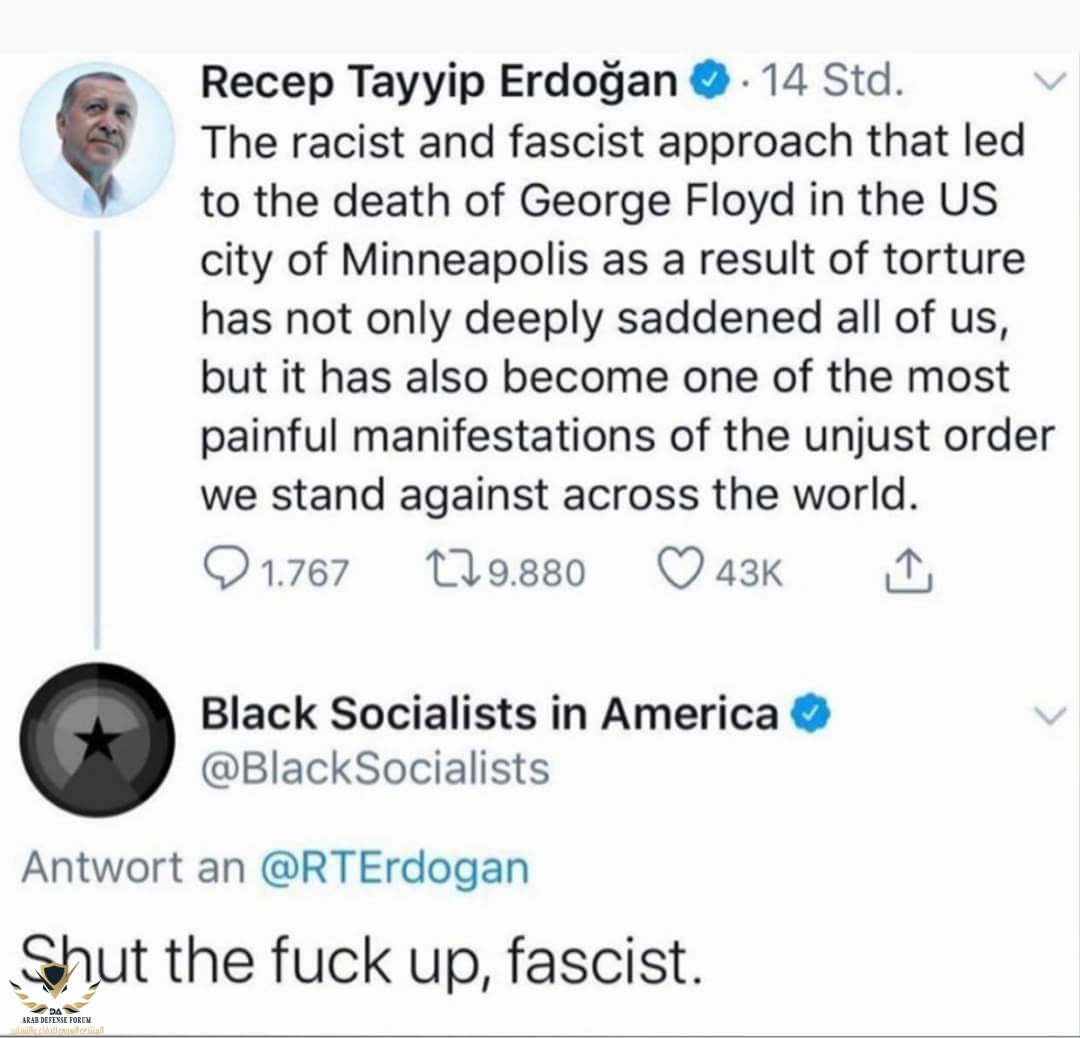Click the 1.767 replies count
The width and height of the screenshot is (1080, 1038).
(305, 573)
